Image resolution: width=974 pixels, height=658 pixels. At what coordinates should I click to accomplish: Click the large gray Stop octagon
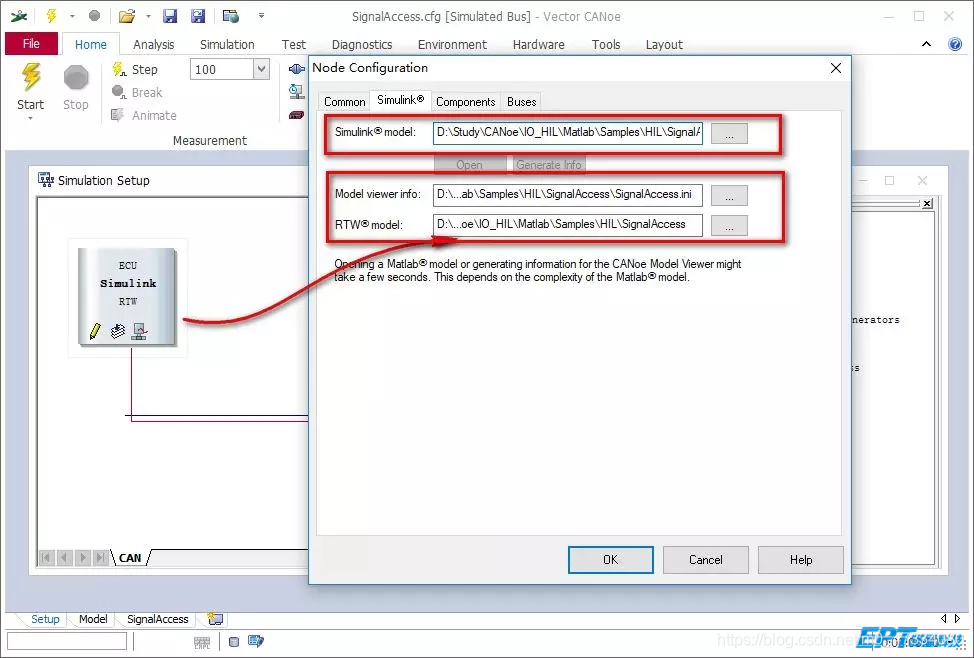76,78
